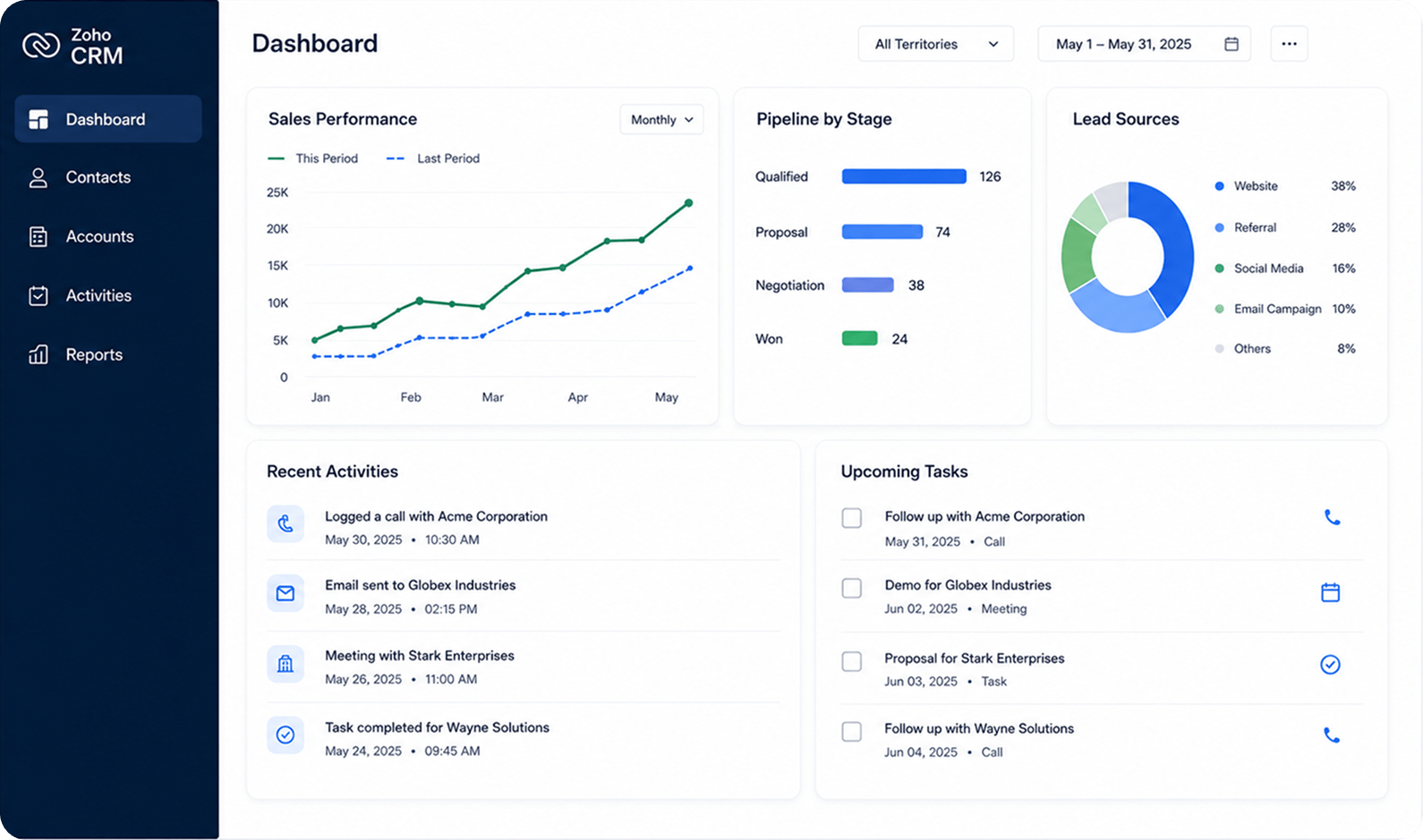1423x840 pixels.
Task: Click phone icon for Wayne Solutions follow-up
Action: point(1332,735)
